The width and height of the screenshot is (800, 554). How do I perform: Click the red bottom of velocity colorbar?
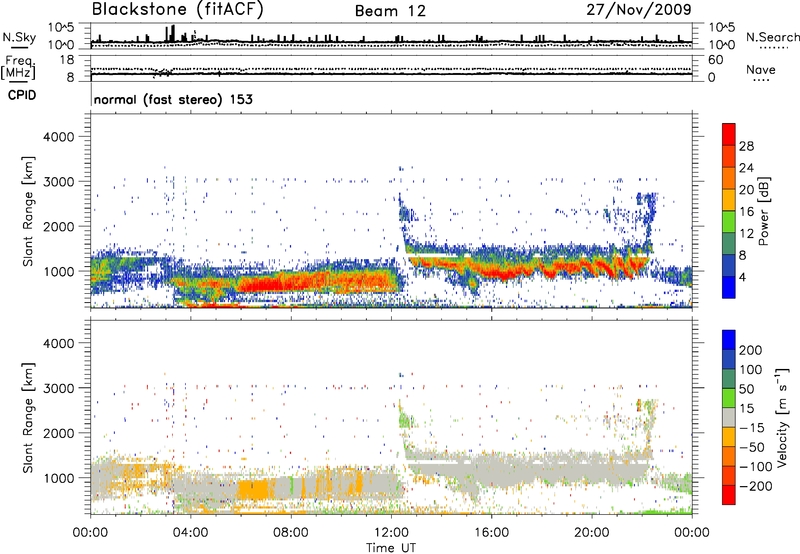pos(729,495)
